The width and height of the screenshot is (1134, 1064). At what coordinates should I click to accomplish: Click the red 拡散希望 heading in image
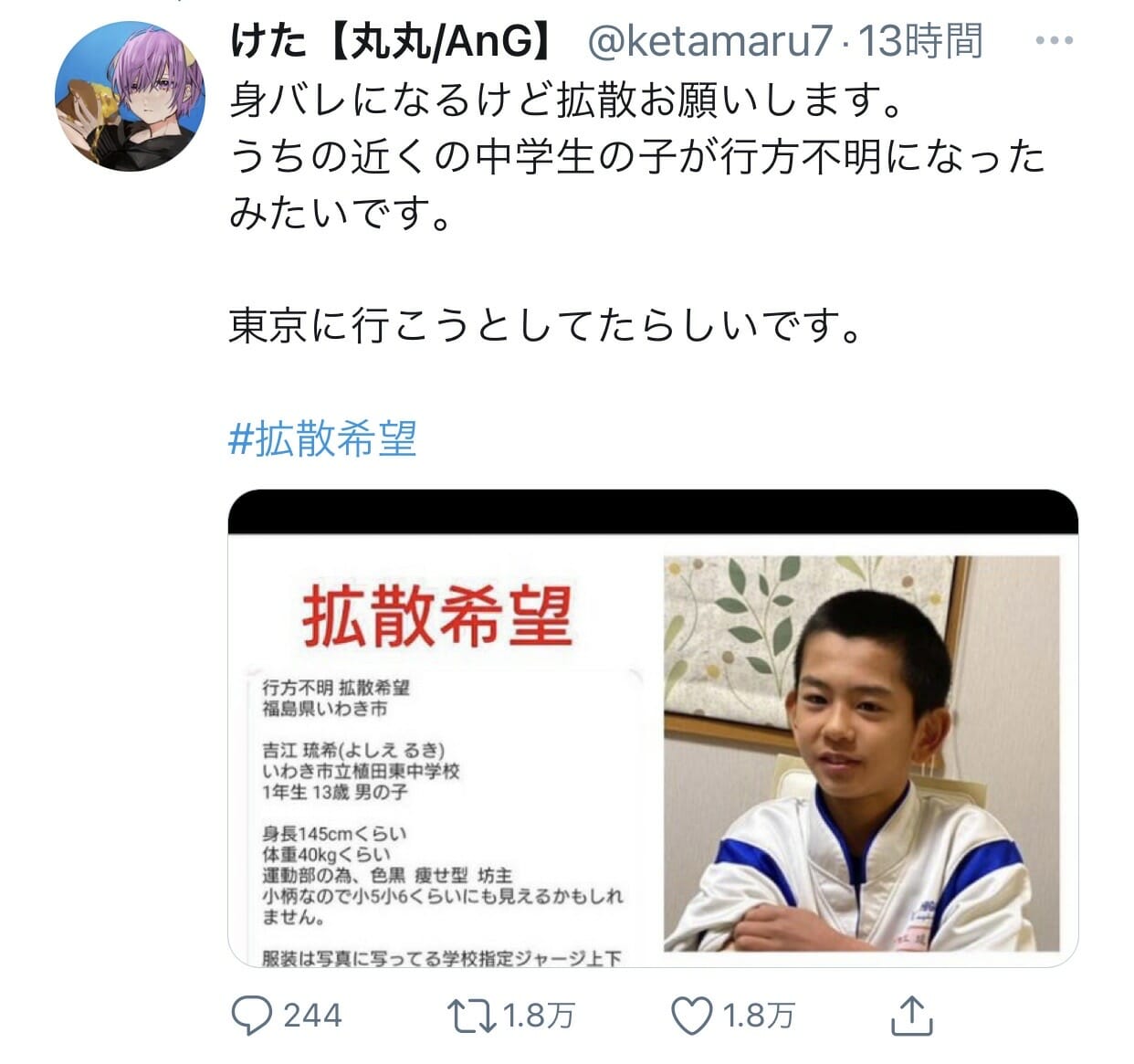point(436,616)
